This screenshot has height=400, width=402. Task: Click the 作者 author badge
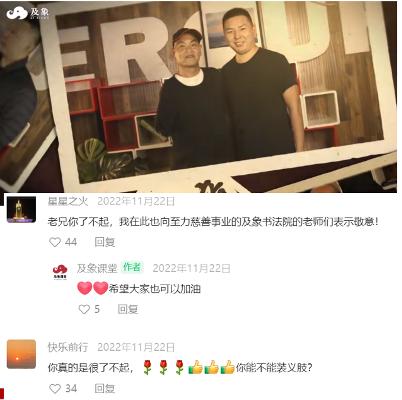tap(132, 267)
